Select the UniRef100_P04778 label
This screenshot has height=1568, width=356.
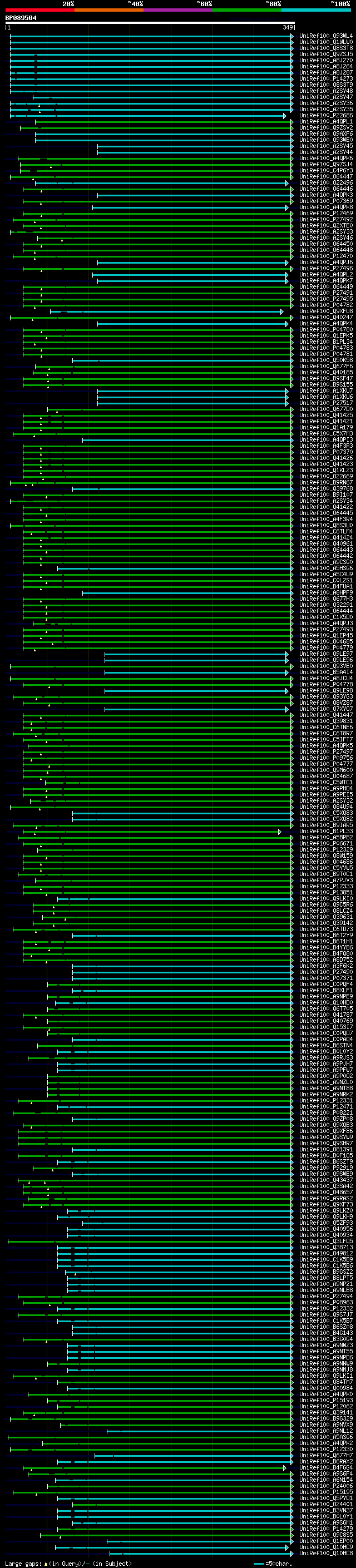(x=325, y=684)
